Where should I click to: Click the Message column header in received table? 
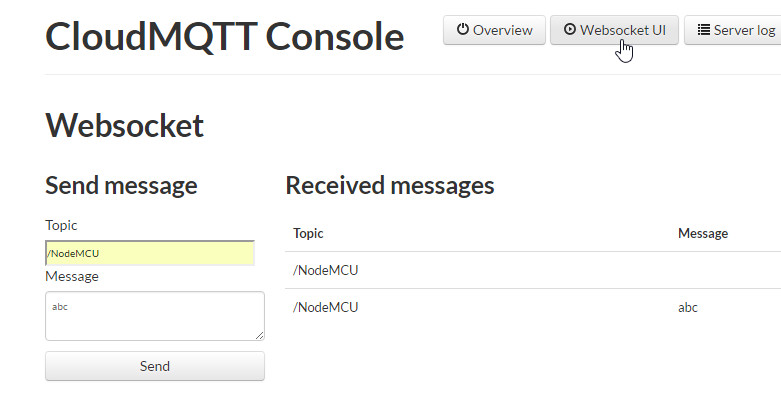[x=703, y=233]
